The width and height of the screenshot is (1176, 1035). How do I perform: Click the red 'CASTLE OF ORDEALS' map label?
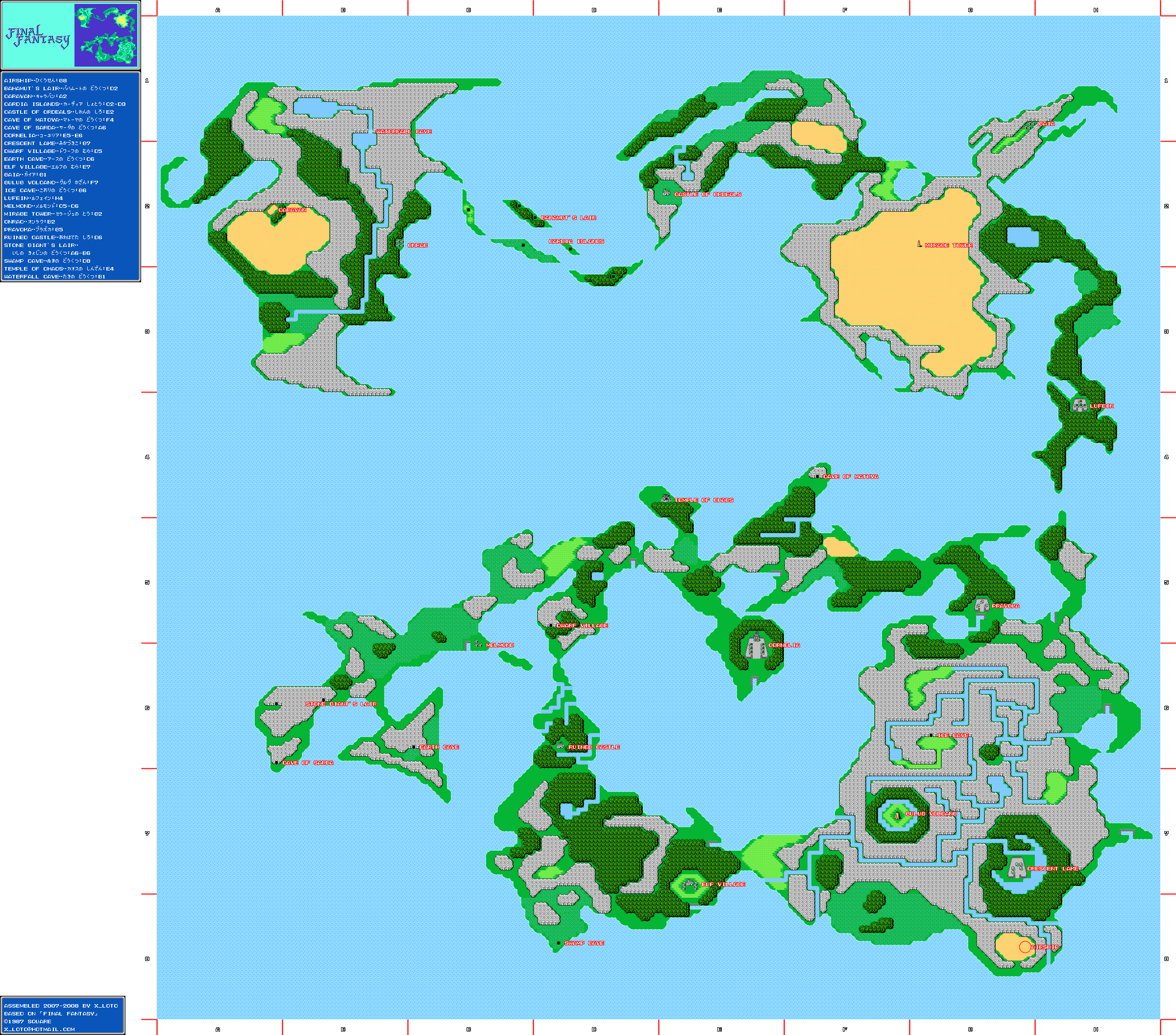(x=708, y=195)
